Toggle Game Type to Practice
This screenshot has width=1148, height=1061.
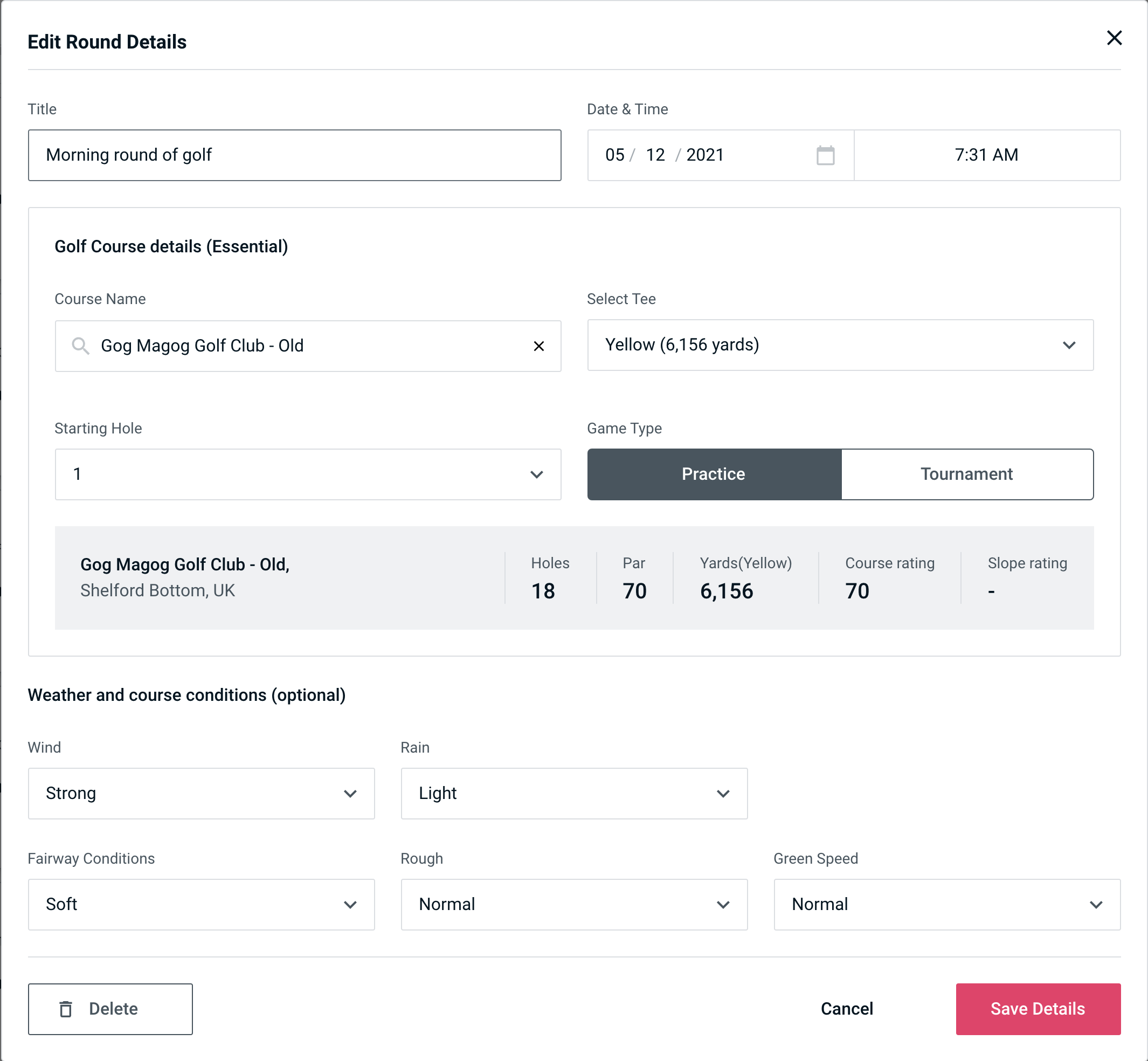click(715, 474)
